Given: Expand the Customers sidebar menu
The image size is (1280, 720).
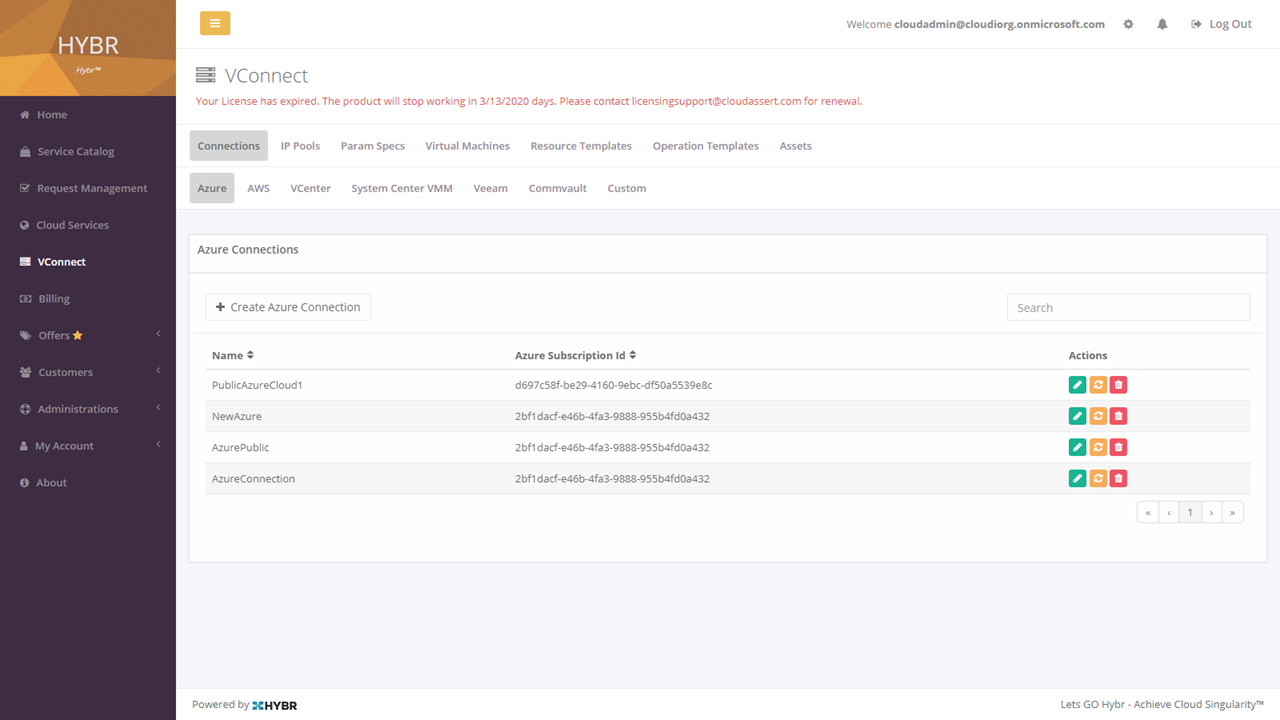Looking at the screenshot, I should point(88,372).
